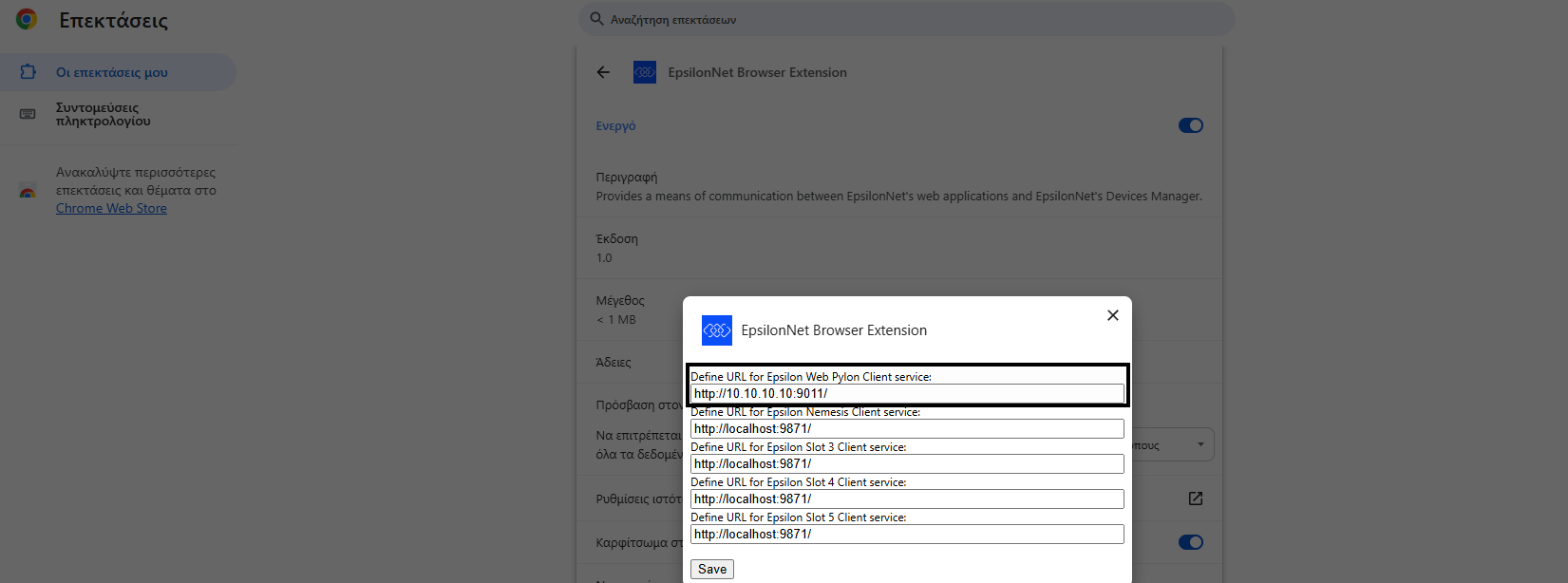Screen dimensions: 1568x583
Task: Open the site access dropdown
Action: point(1172,444)
